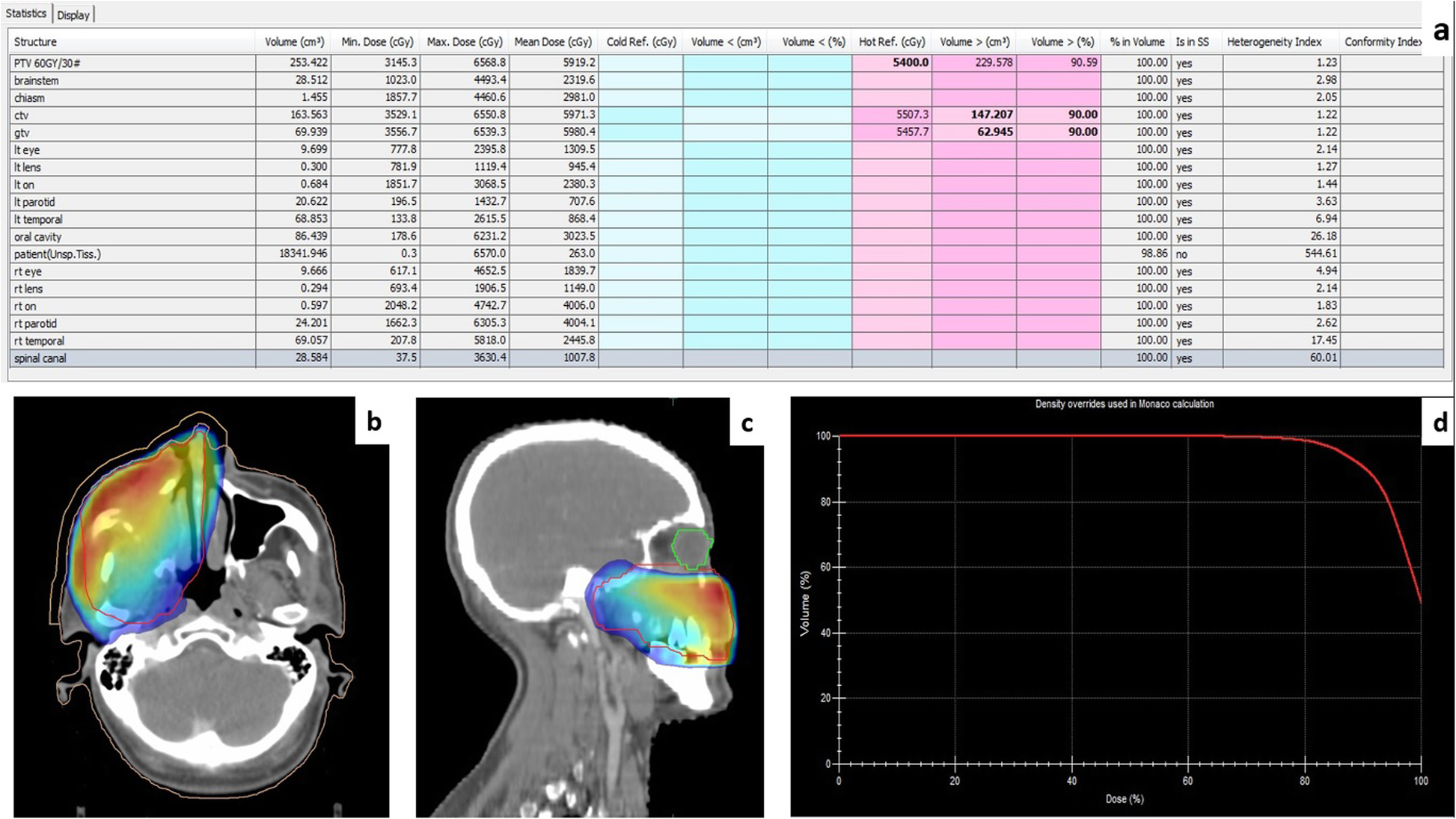The width and height of the screenshot is (1456, 819).
Task: Click the Is in SS column header
Action: click(x=1196, y=42)
